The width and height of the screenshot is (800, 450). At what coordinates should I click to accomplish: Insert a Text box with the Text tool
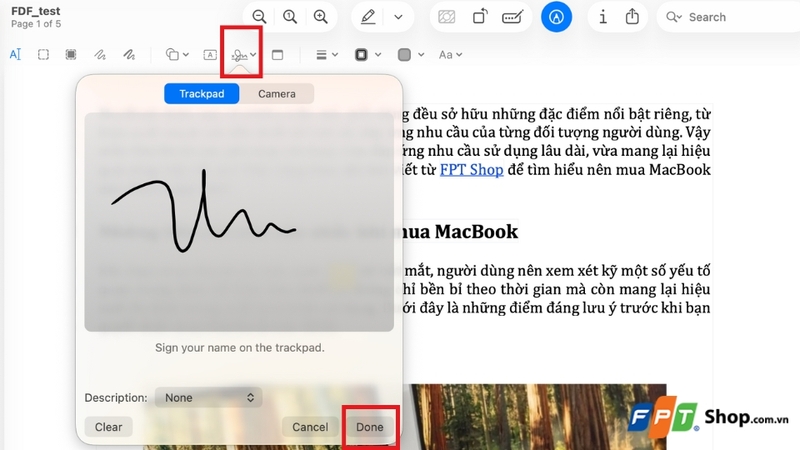pos(210,55)
